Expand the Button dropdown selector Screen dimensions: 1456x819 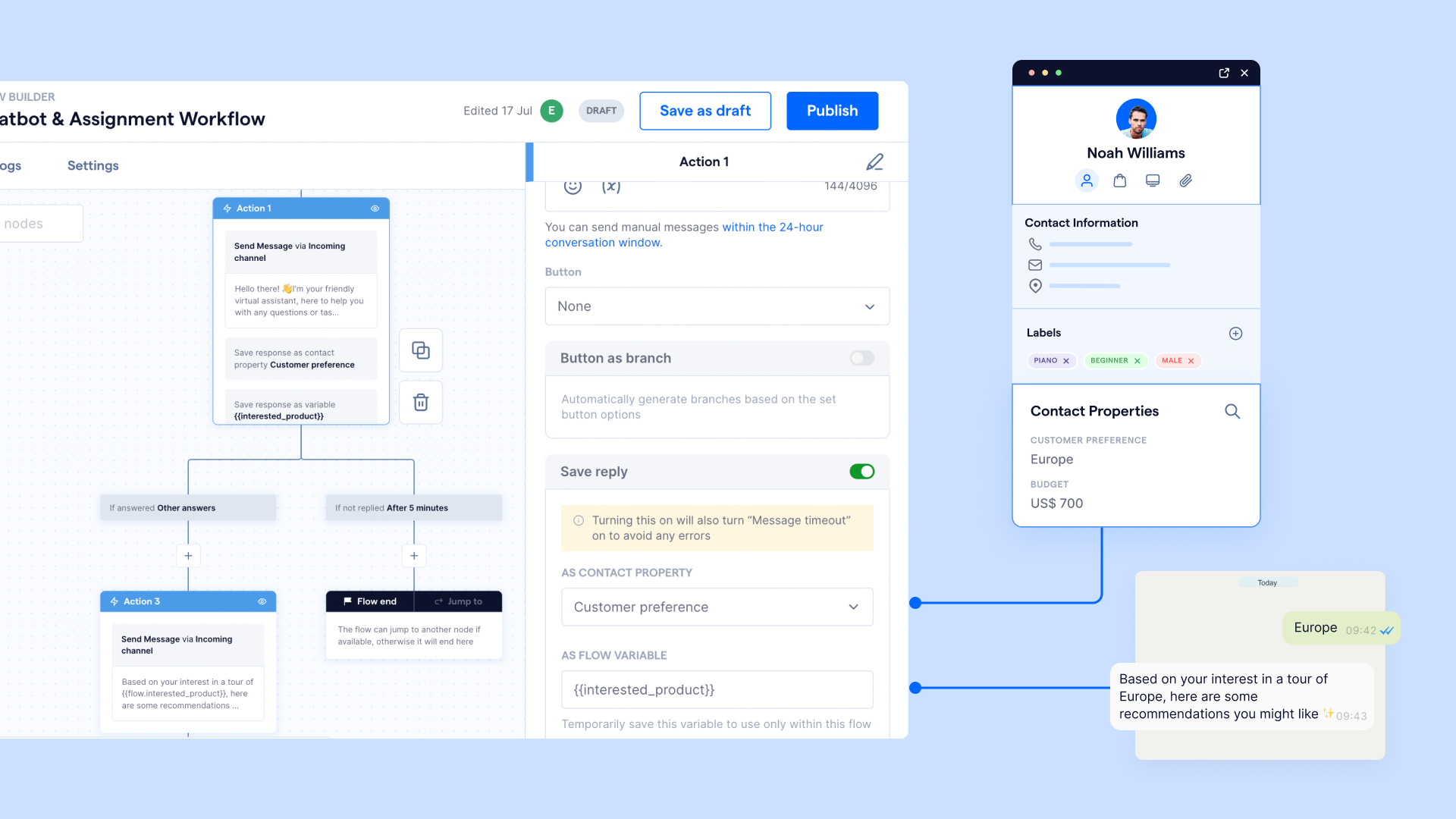pos(716,306)
